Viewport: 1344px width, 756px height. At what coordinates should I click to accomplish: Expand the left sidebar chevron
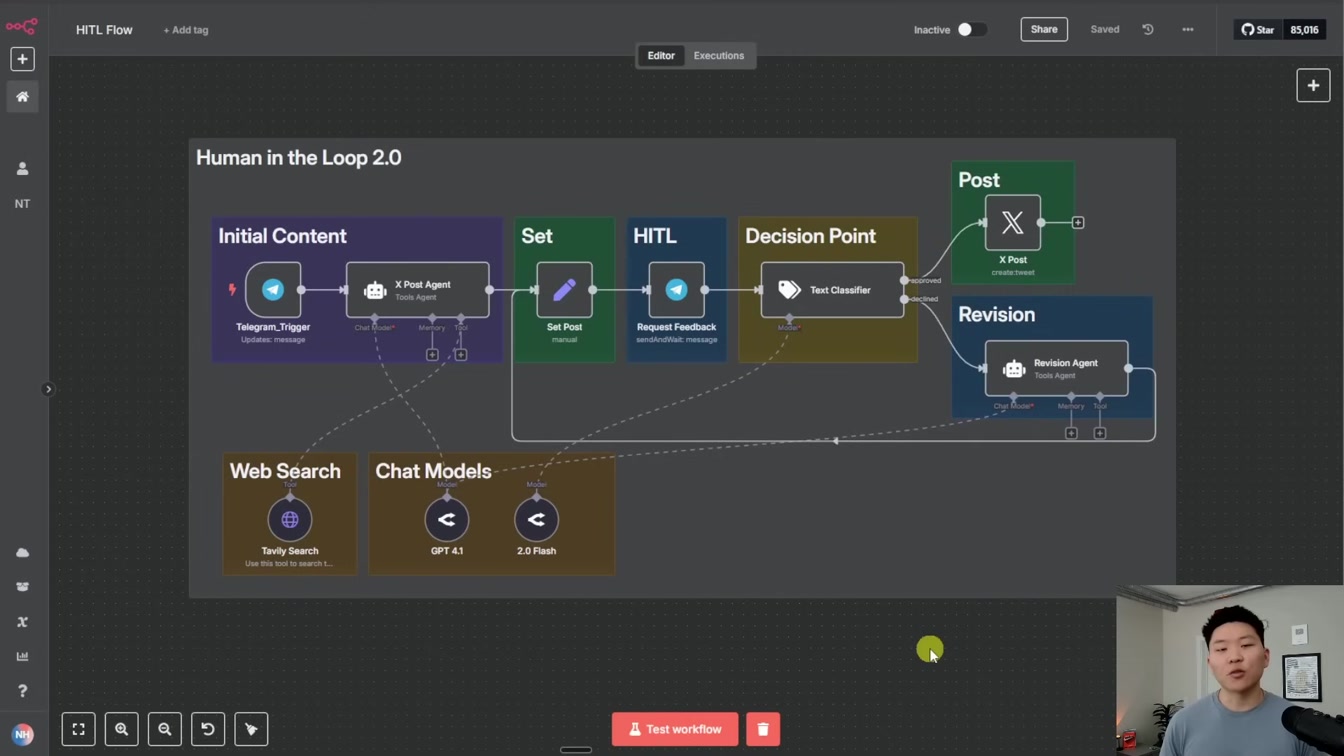pos(48,389)
